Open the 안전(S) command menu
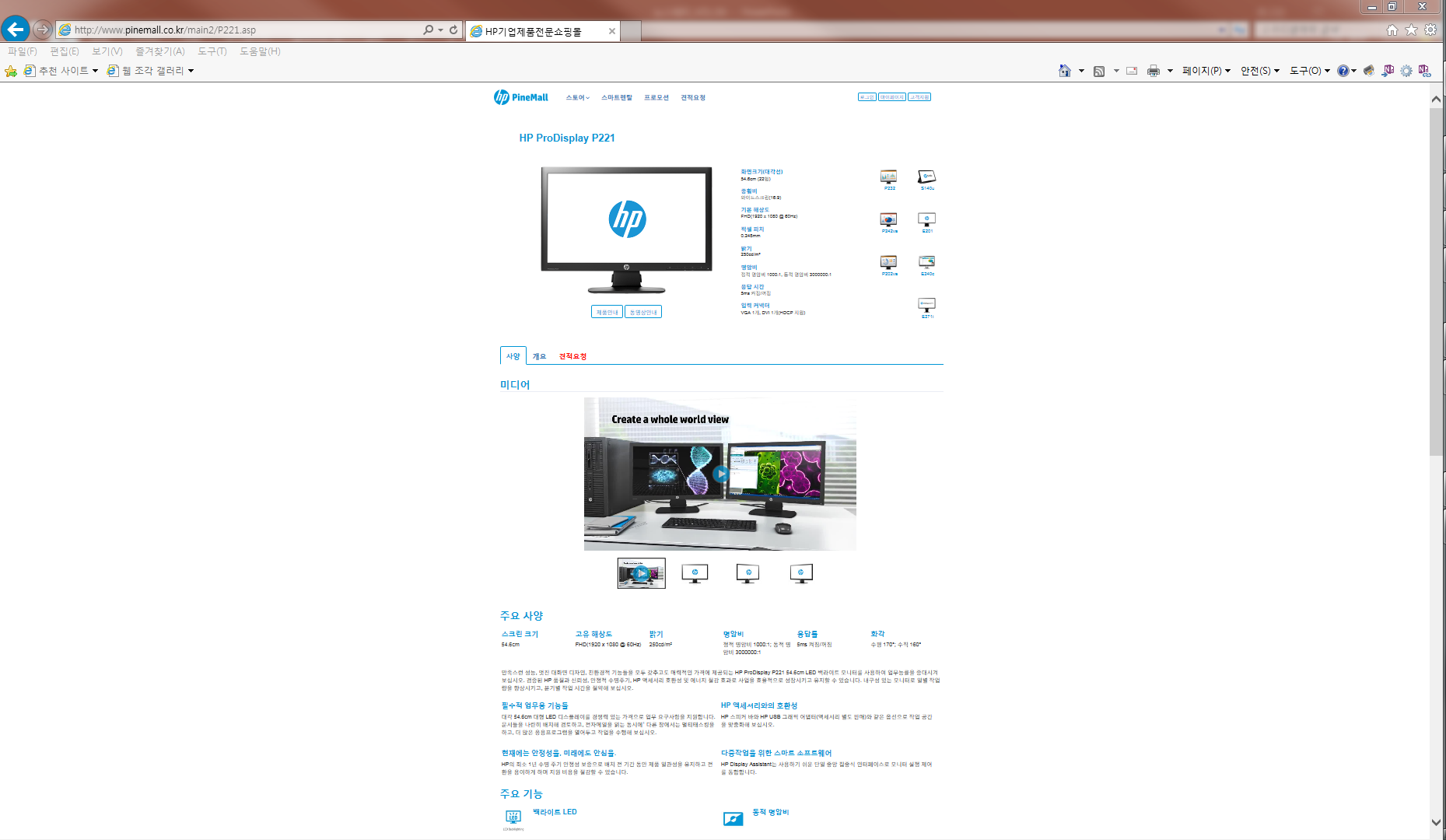Image resolution: width=1446 pixels, height=840 pixels. [x=1260, y=71]
